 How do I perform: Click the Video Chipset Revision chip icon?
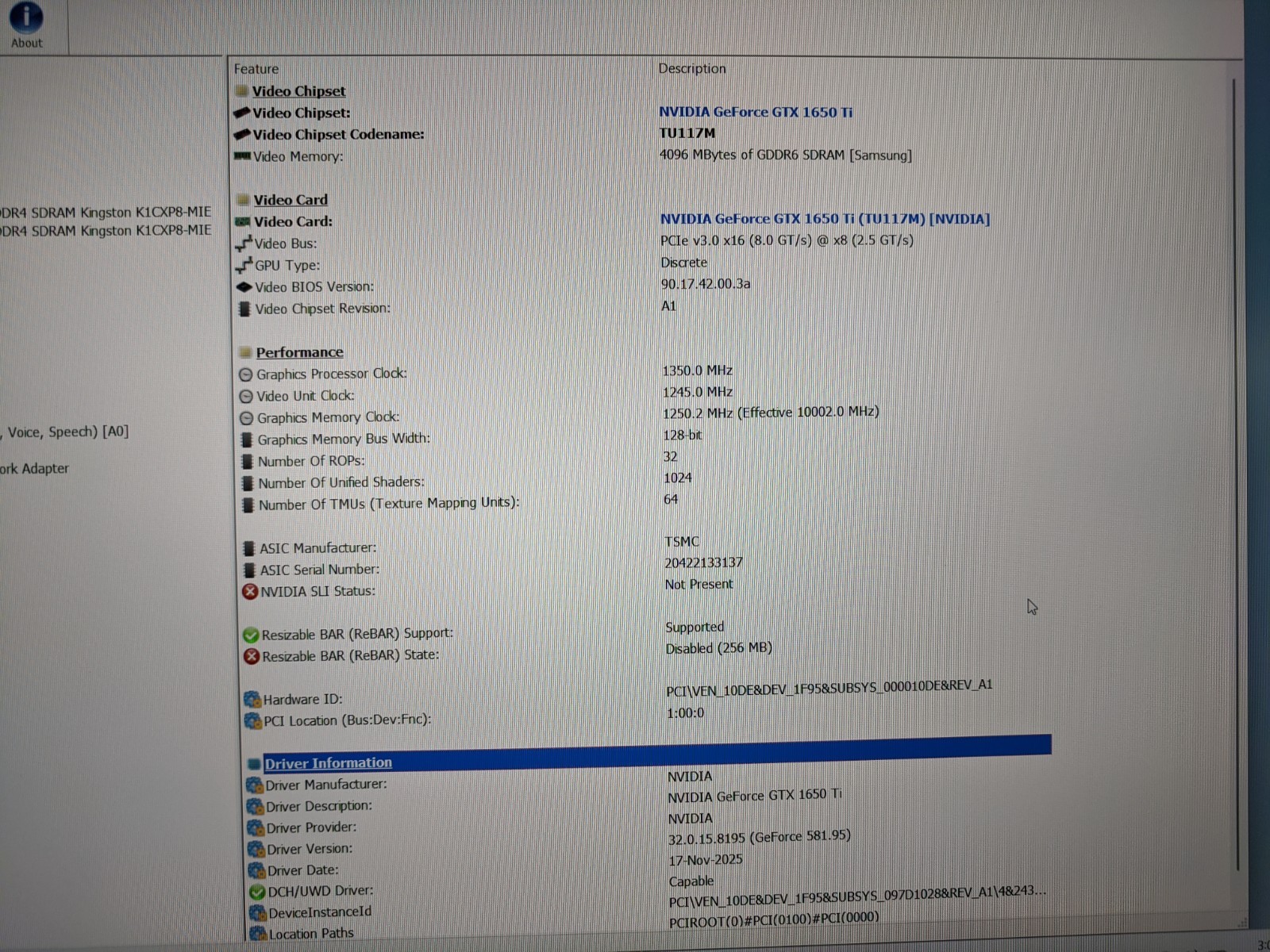245,309
